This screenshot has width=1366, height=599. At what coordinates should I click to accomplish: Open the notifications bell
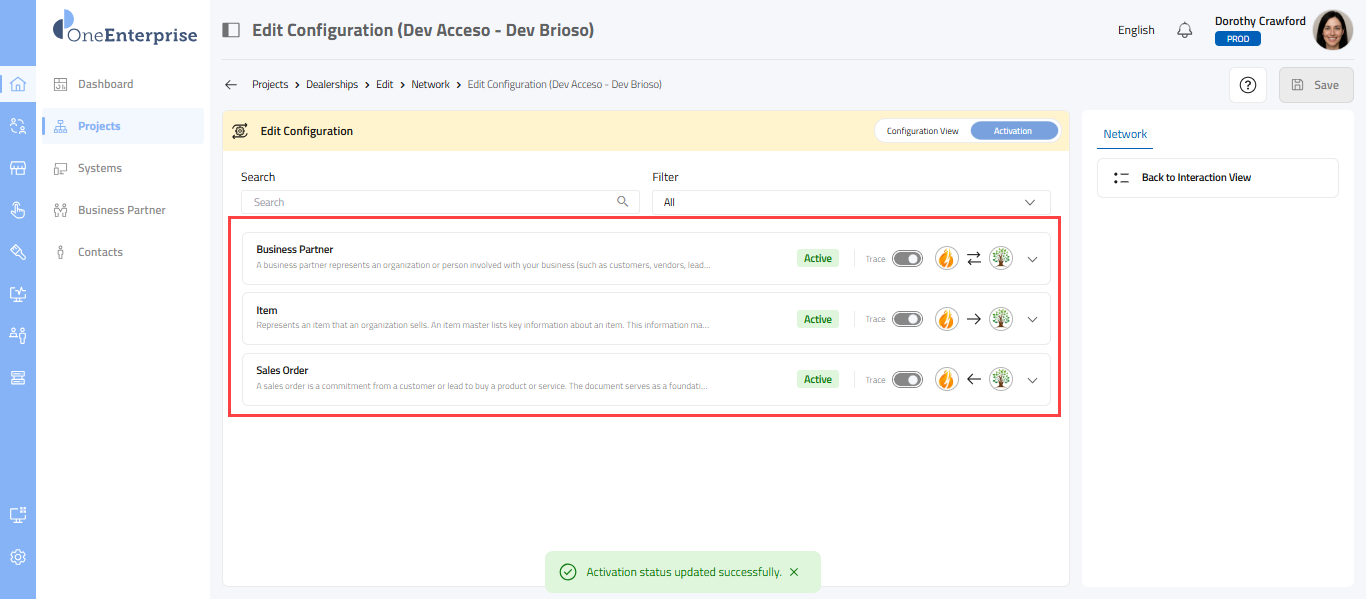click(1185, 30)
